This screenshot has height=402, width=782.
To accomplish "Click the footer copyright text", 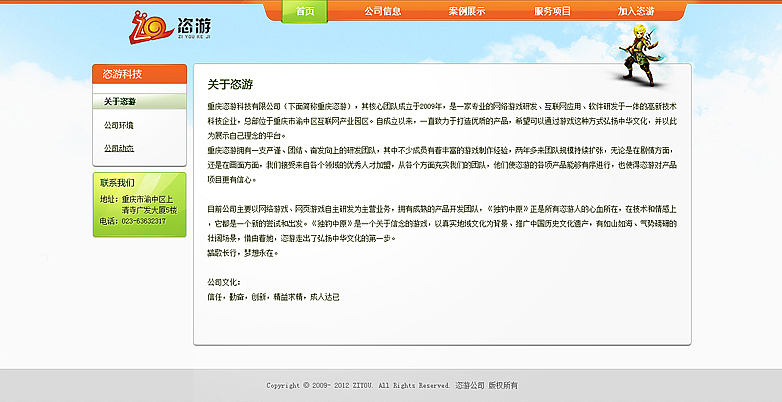I will click(392, 386).
